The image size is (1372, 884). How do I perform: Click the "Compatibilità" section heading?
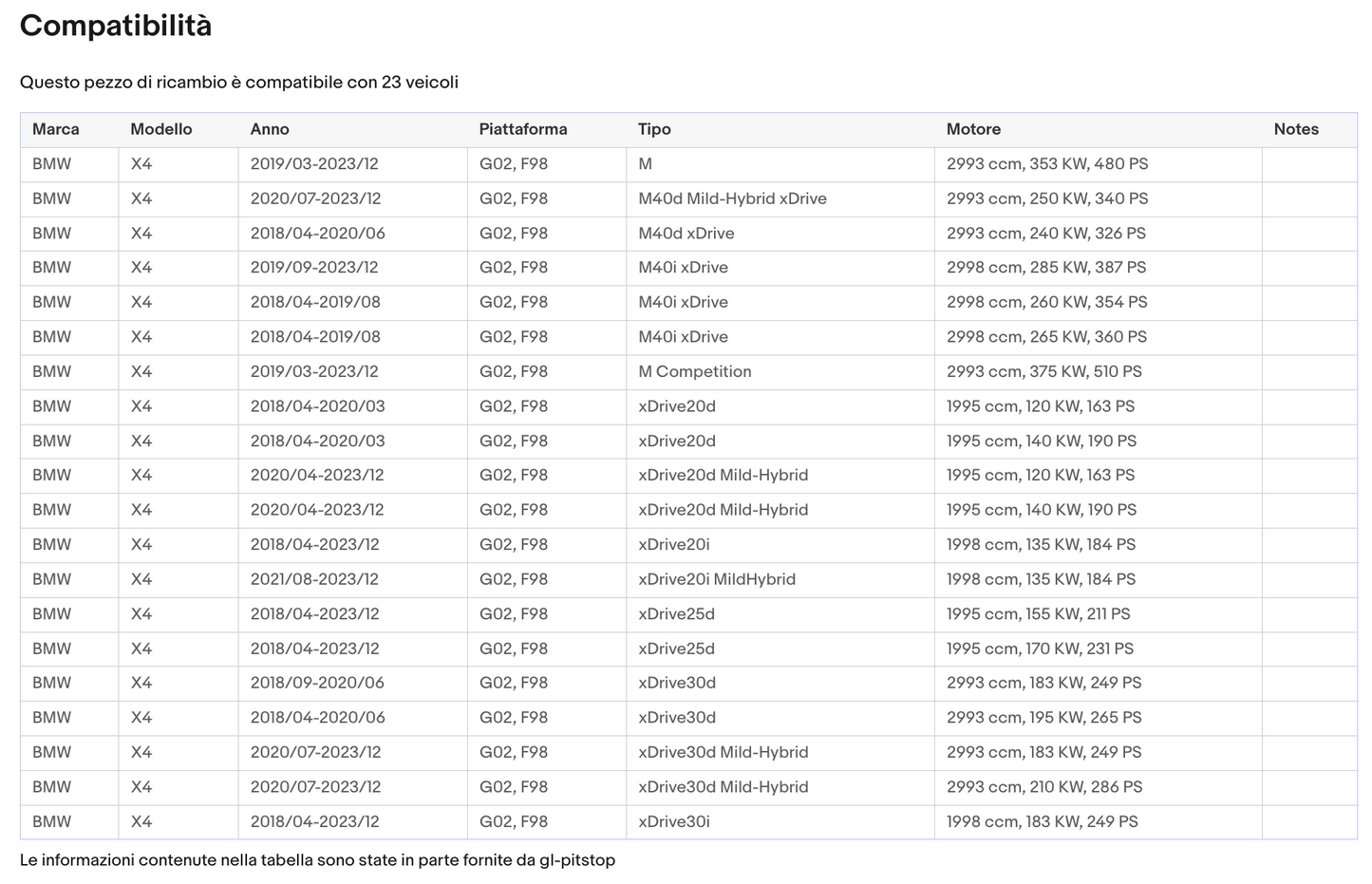[x=116, y=26]
